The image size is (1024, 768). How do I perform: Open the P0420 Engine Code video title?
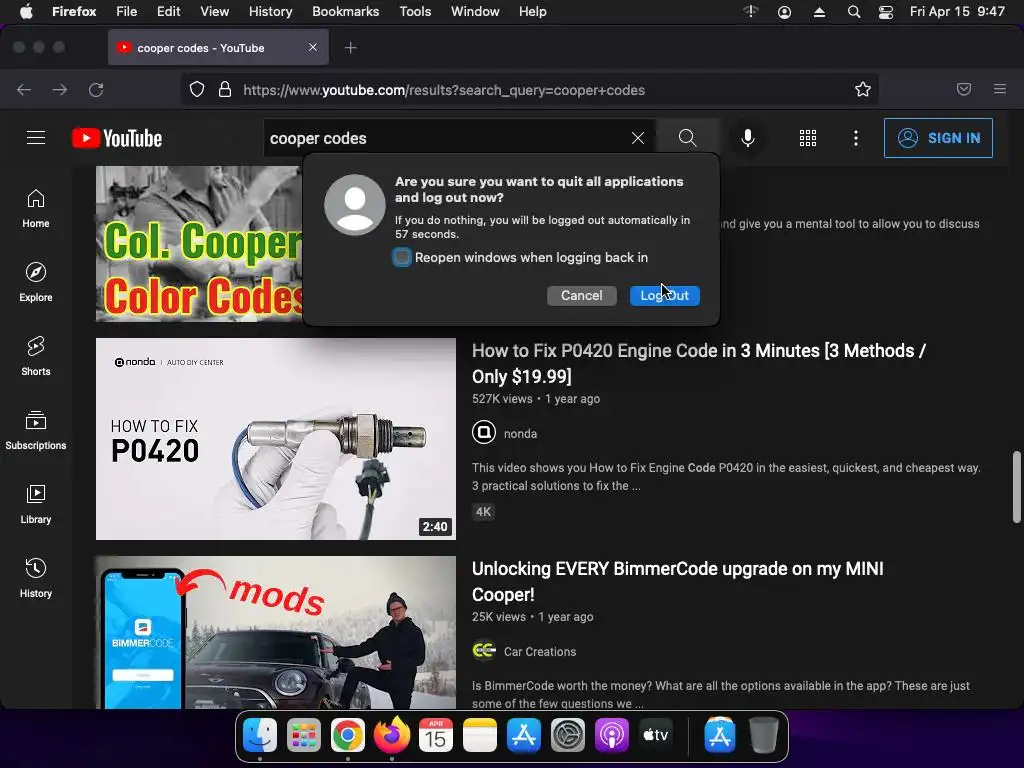[699, 363]
